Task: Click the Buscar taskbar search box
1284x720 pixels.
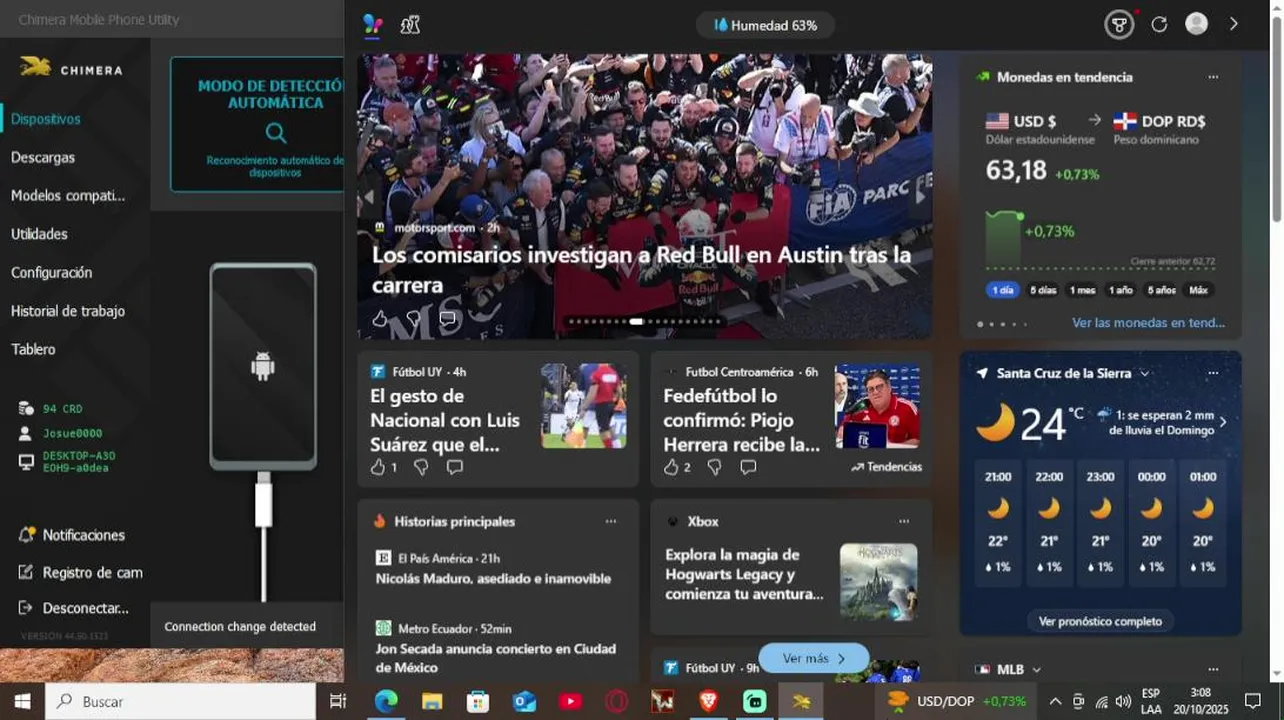Action: (182, 702)
